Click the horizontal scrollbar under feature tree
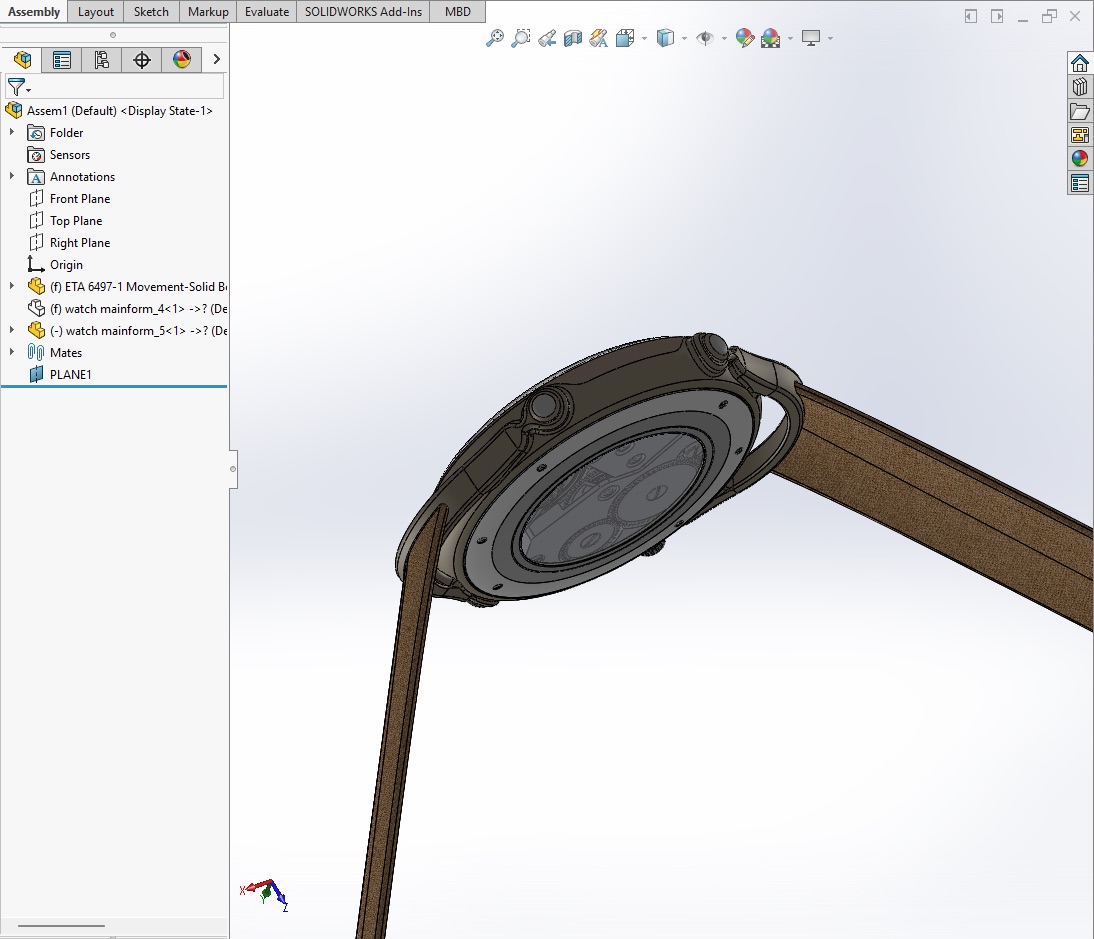 61,926
